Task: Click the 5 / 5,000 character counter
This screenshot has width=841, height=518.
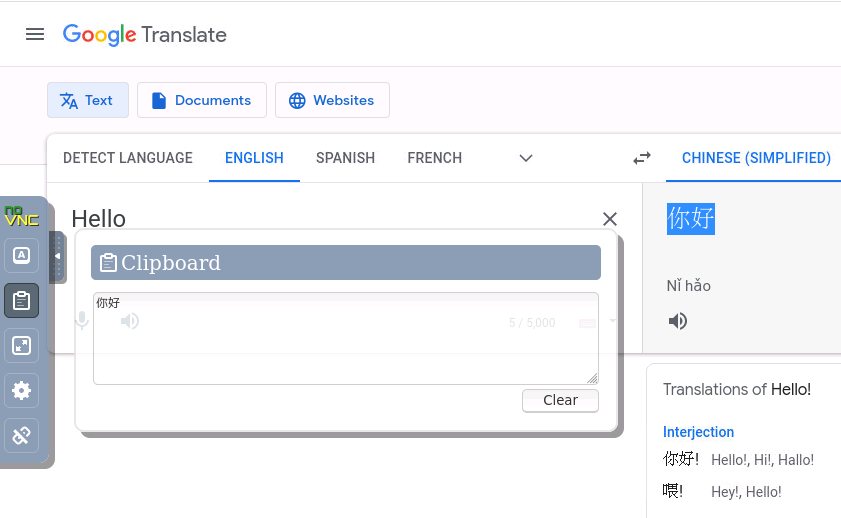Action: click(x=532, y=323)
